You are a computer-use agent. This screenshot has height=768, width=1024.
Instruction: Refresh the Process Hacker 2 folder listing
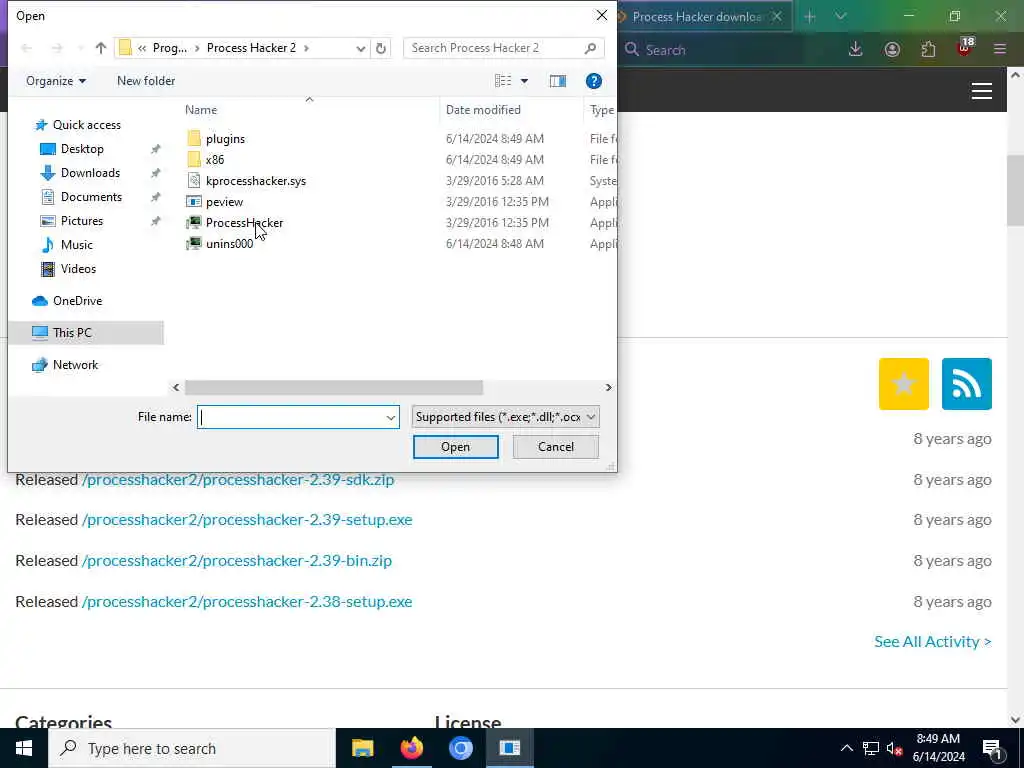click(381, 48)
